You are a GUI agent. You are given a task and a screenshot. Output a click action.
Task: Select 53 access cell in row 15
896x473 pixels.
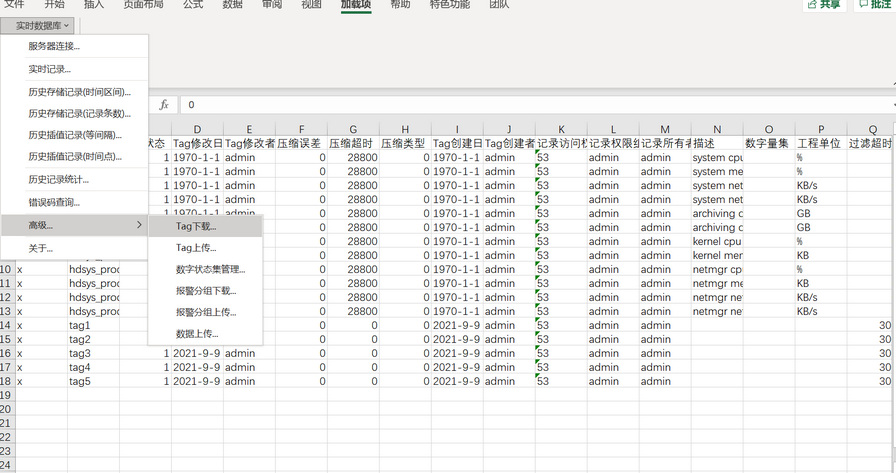click(561, 339)
